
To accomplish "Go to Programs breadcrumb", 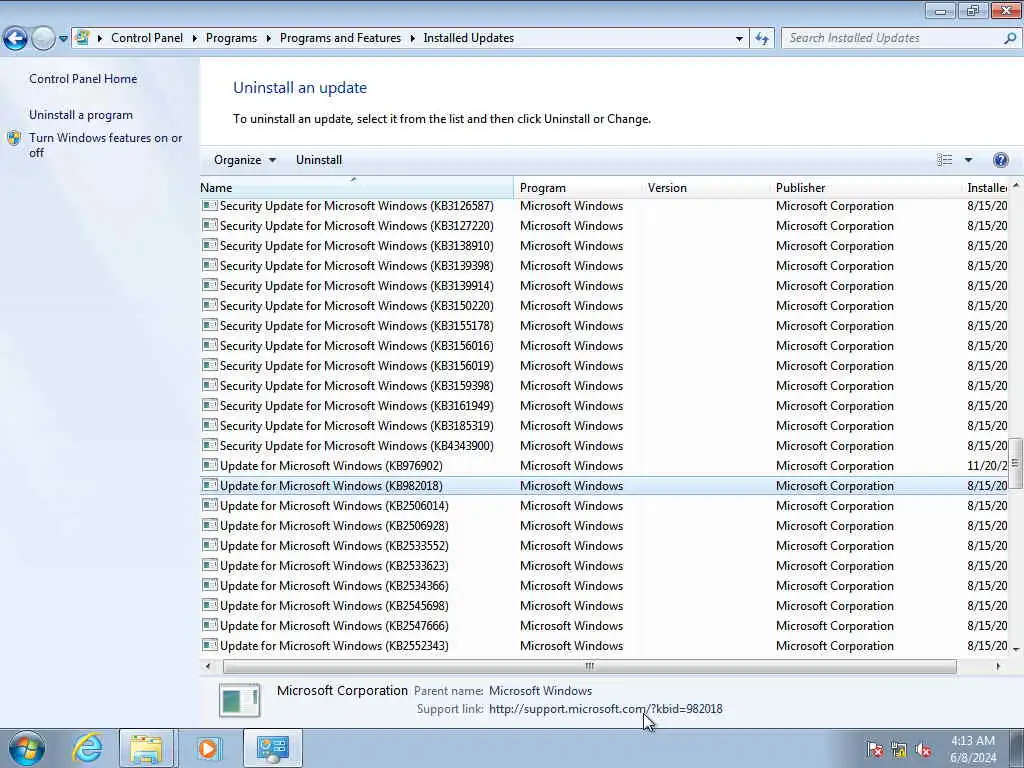I will coord(231,38).
